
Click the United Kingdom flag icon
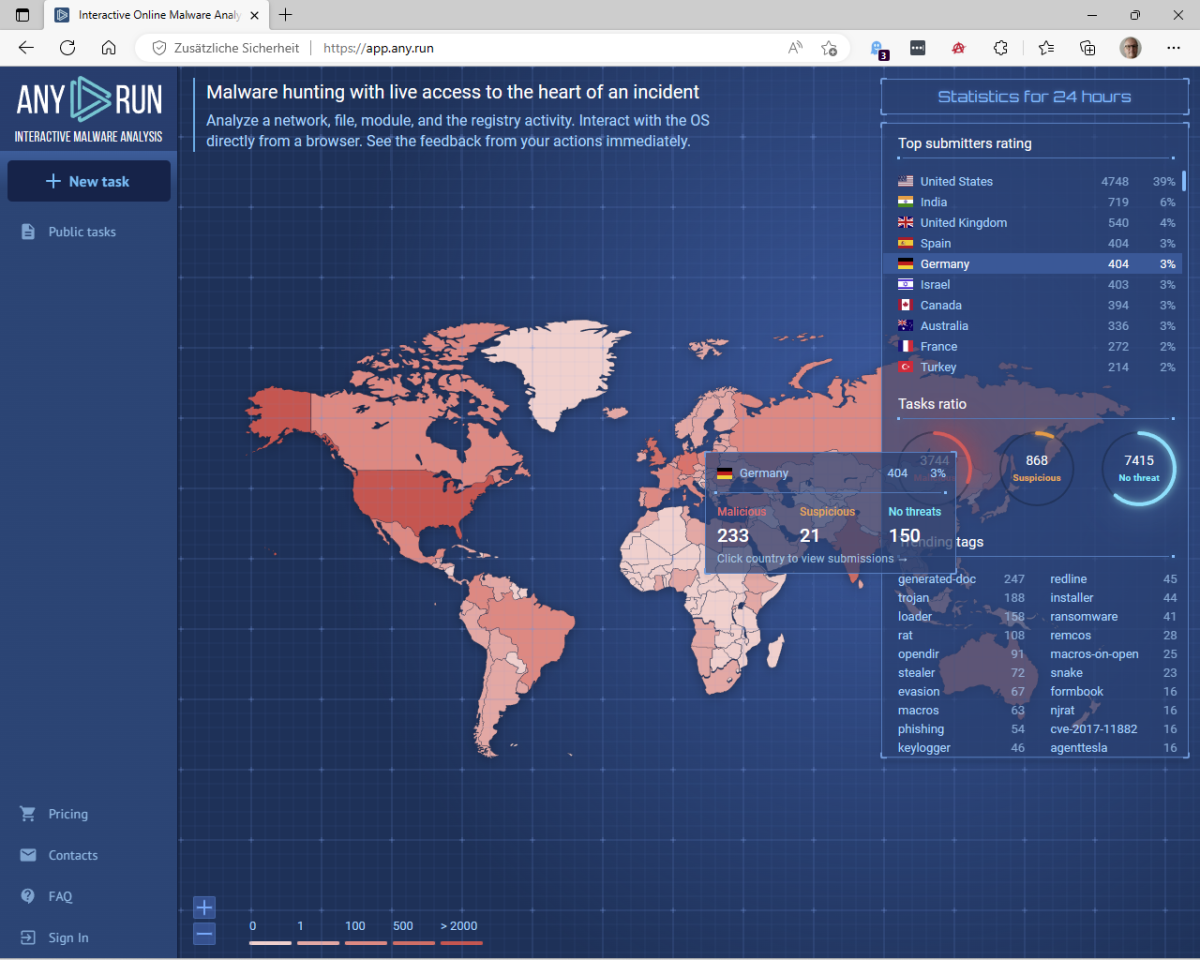(906, 223)
